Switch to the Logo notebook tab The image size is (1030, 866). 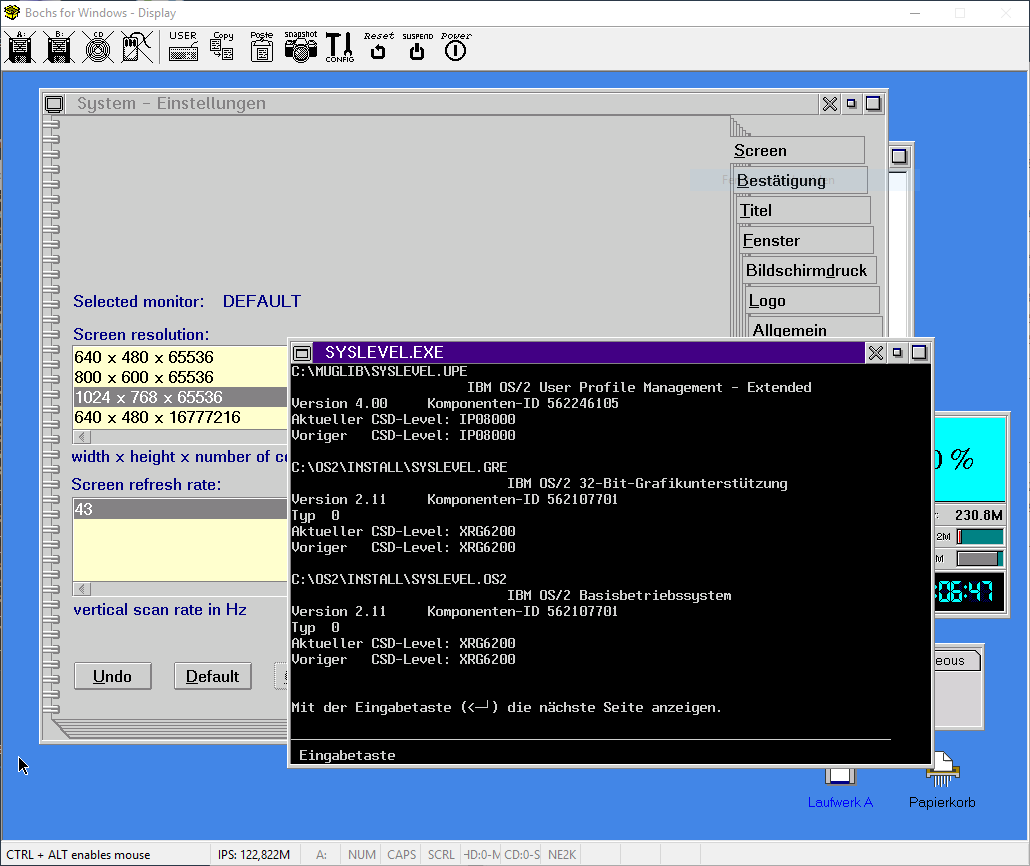click(813, 300)
